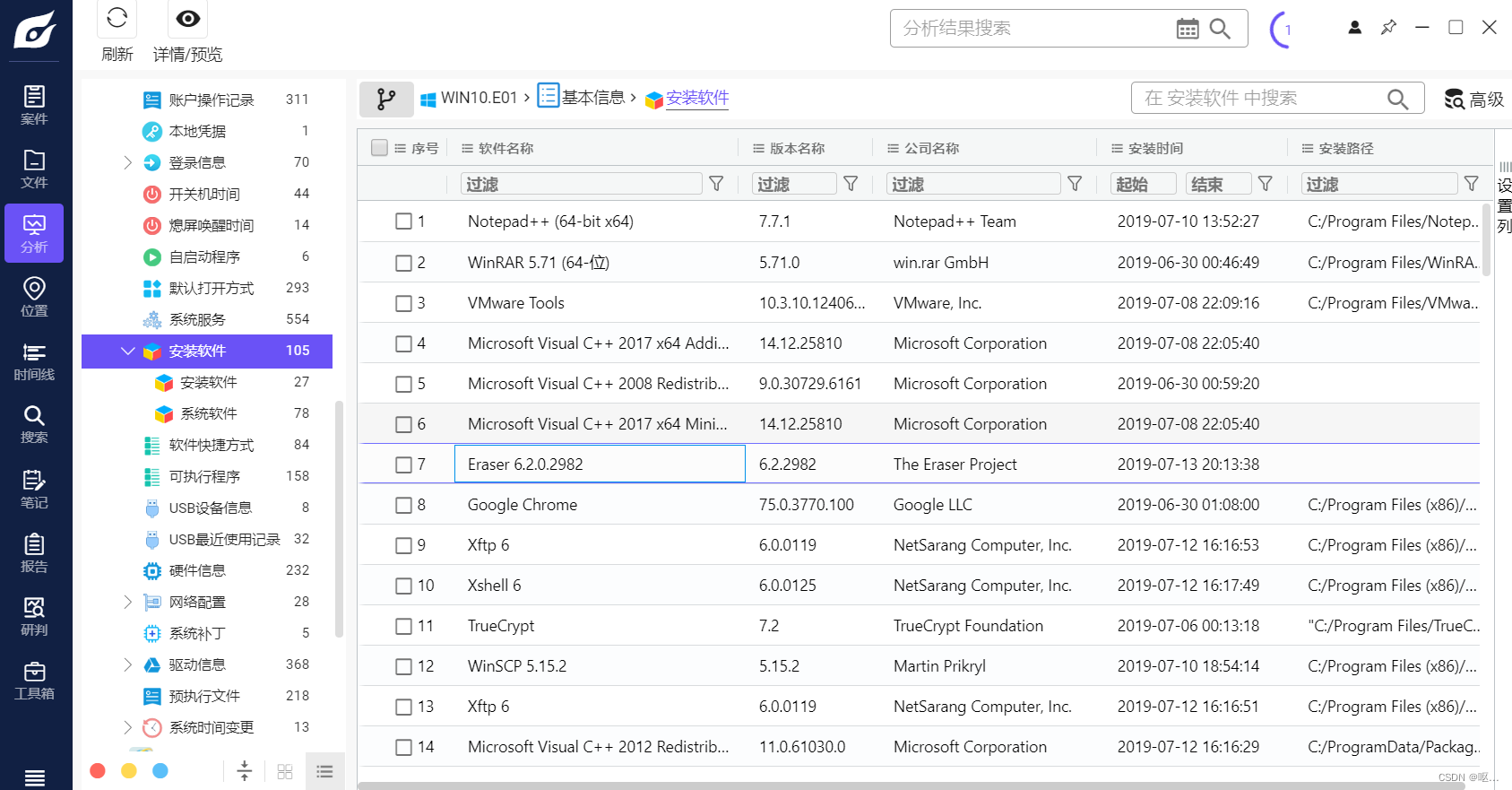1512x790 pixels.
Task: Open the 时间线 sidebar section
Action: click(34, 360)
